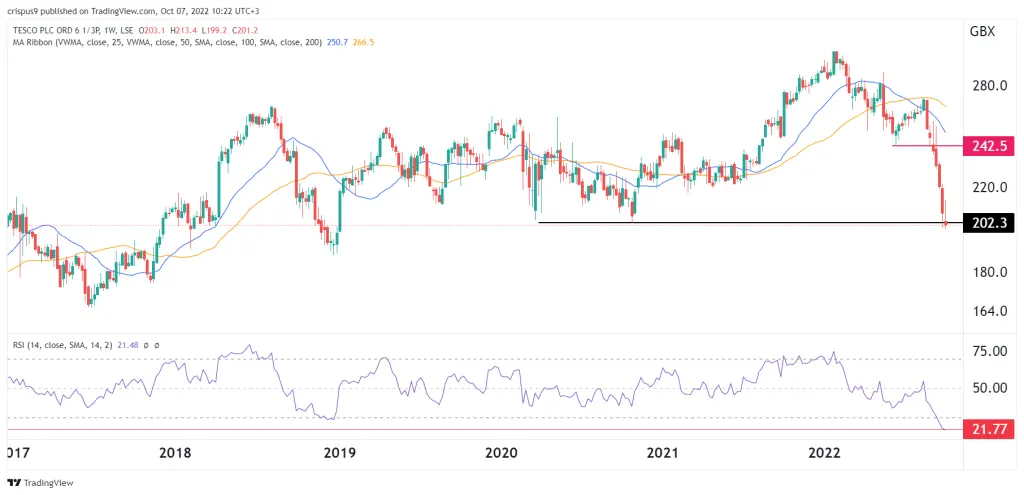Click the GBX currency label
Viewport: 1024px width, 495px height.
pos(982,31)
